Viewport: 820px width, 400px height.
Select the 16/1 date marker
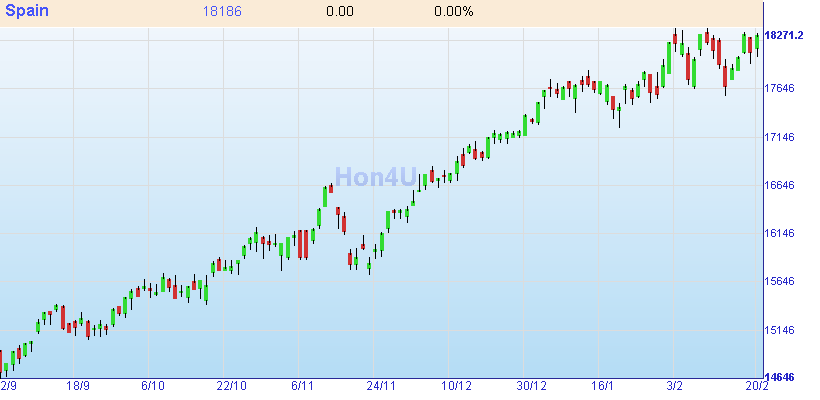(603, 386)
